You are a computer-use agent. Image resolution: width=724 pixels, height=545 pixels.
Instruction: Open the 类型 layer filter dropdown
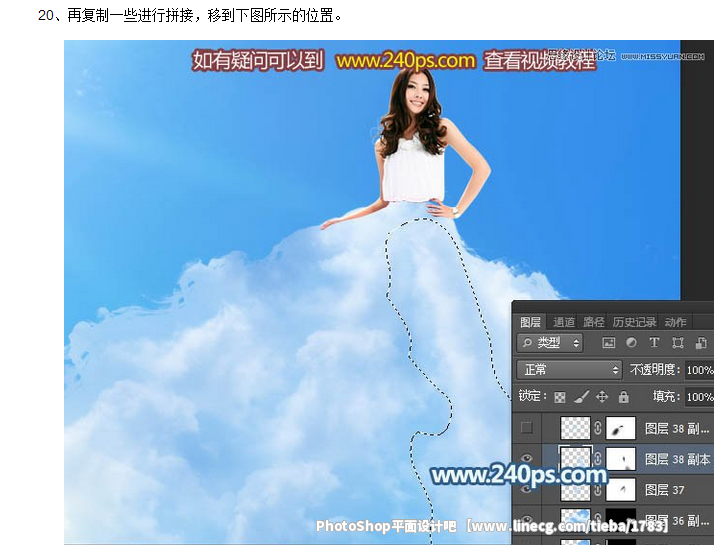click(x=549, y=343)
